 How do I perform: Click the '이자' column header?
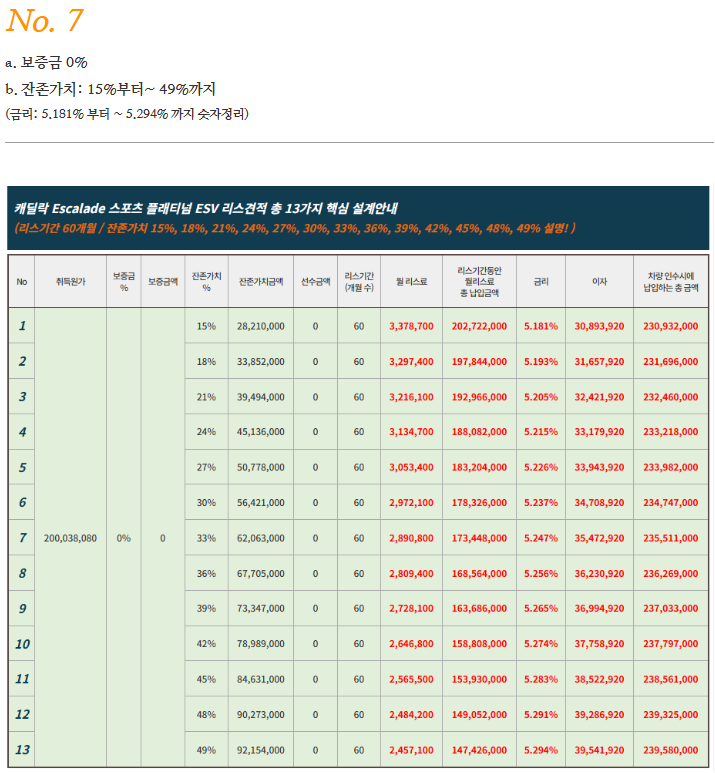(x=599, y=281)
